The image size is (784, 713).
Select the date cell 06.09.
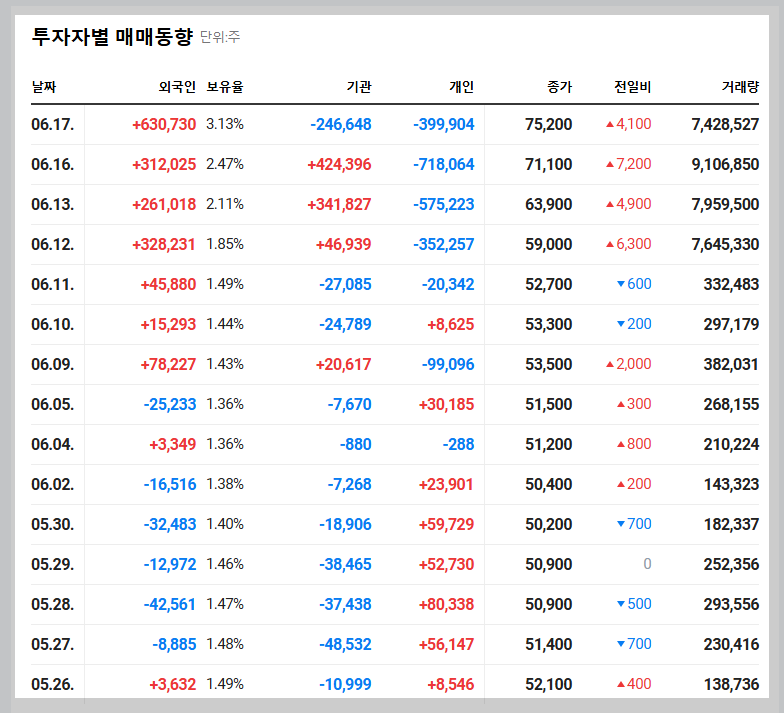pyautogui.click(x=52, y=364)
